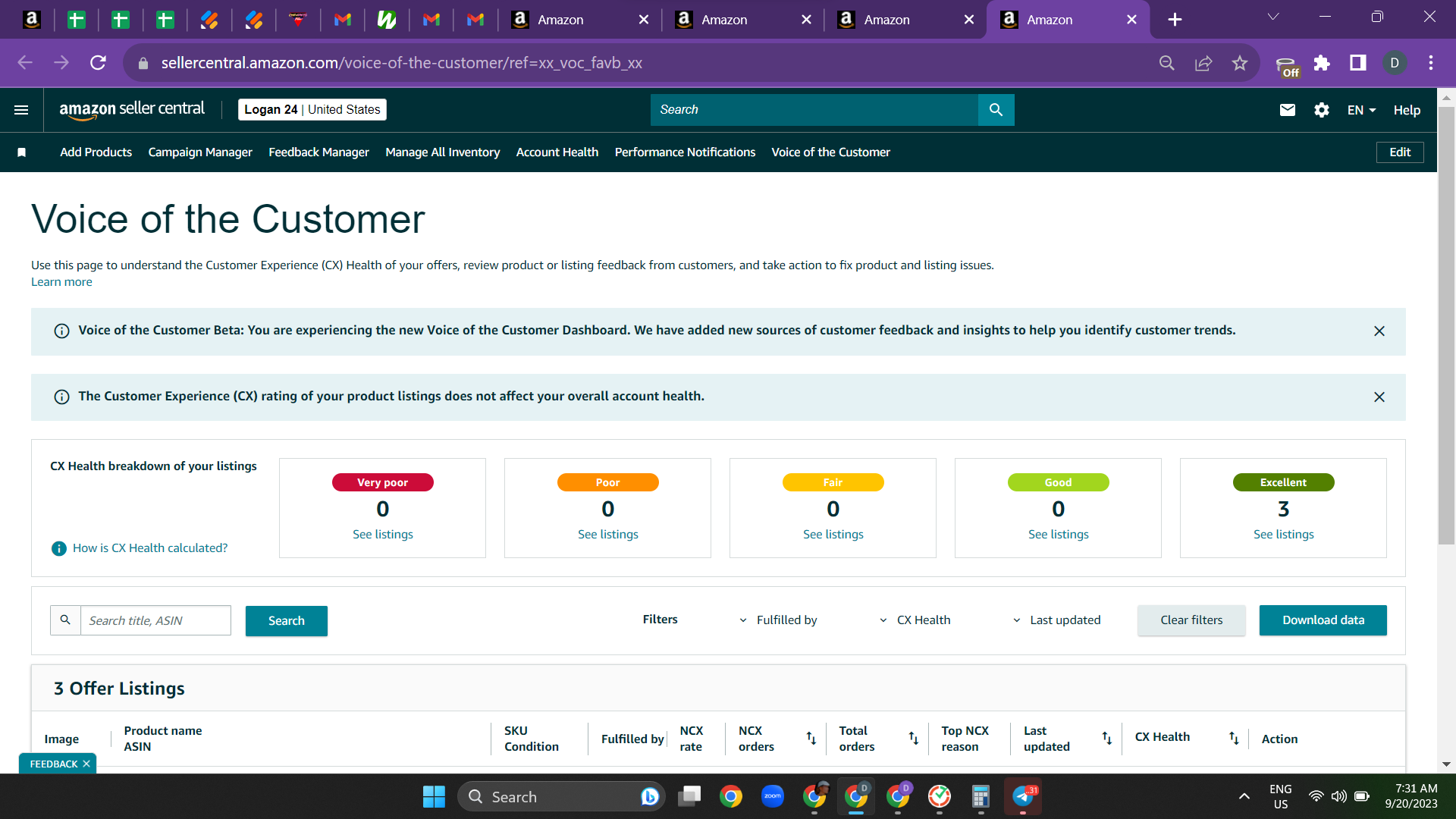Screen dimensions: 1456x819
Task: Open Zoom from the taskbar
Action: coord(773,796)
